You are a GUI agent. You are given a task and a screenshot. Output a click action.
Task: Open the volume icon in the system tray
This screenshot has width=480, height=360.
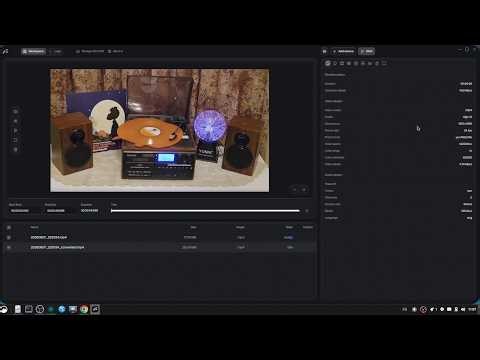[x=463, y=309]
